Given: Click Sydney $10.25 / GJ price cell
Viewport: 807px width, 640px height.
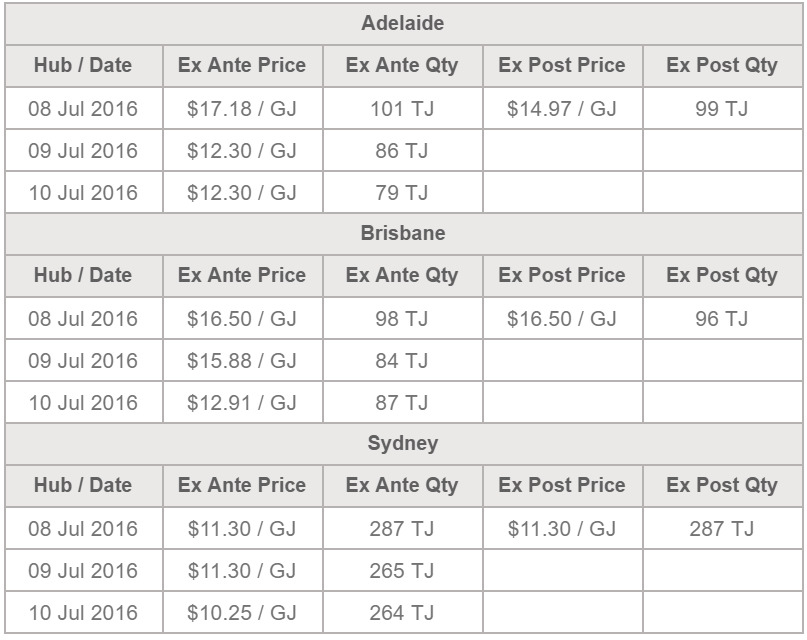Looking at the screenshot, I should pos(242,613).
